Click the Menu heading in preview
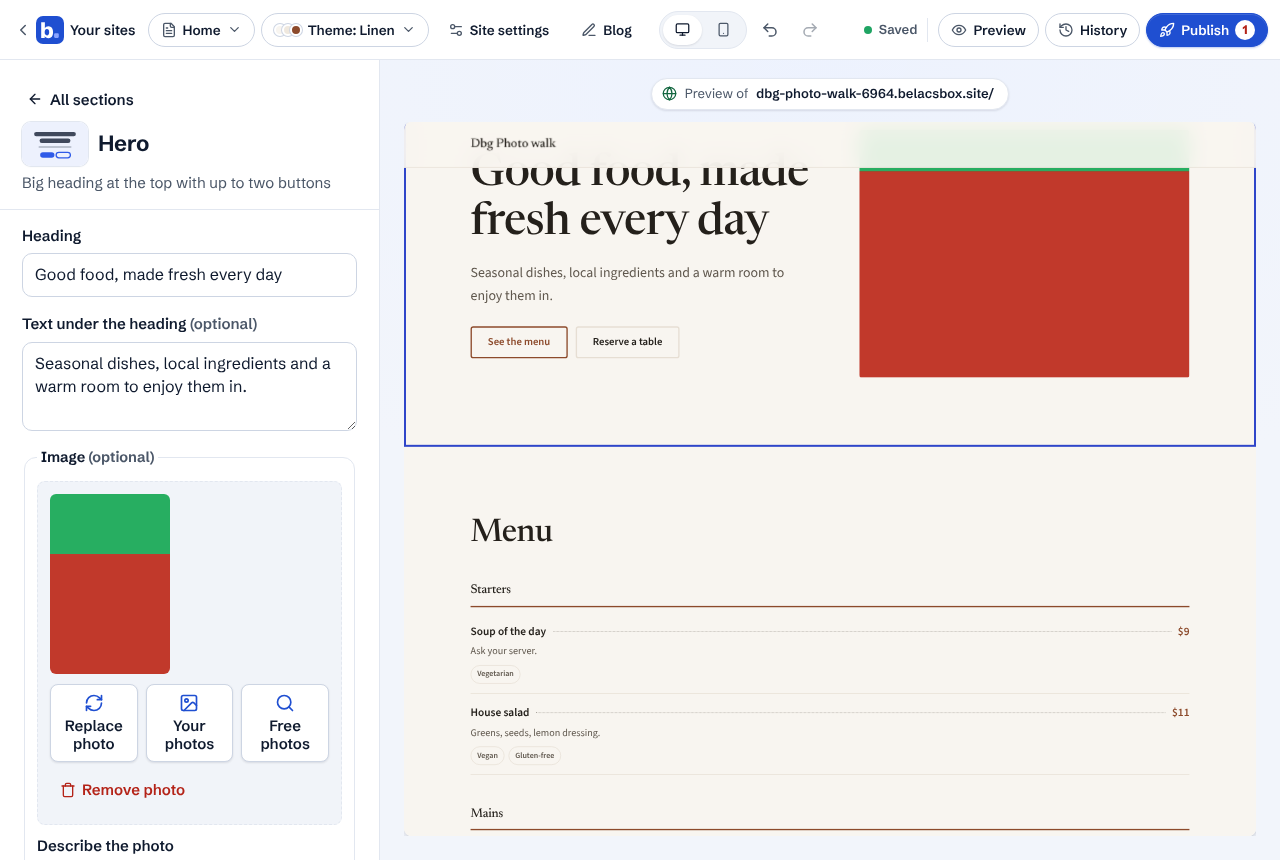Viewport: 1280px width, 860px height. point(512,530)
